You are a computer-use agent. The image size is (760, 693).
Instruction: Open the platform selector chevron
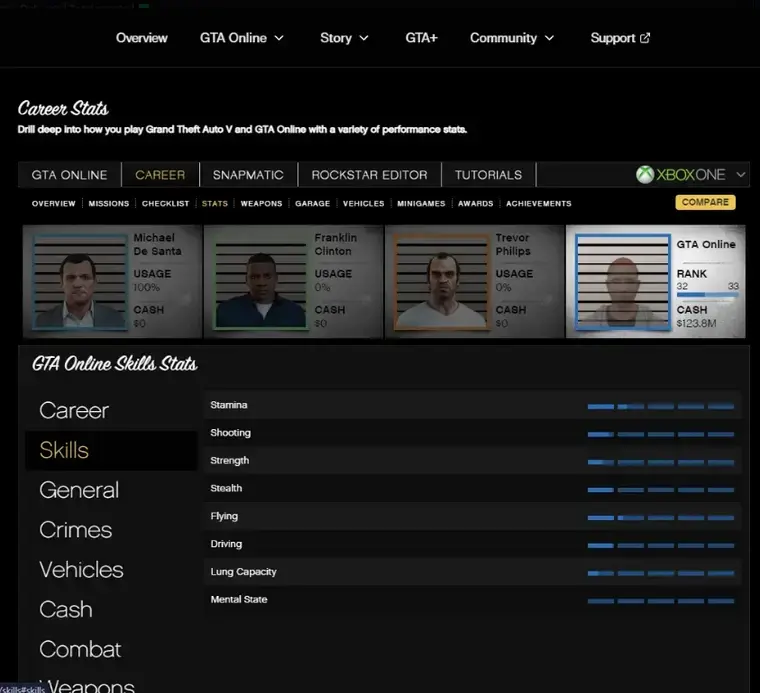(x=741, y=175)
